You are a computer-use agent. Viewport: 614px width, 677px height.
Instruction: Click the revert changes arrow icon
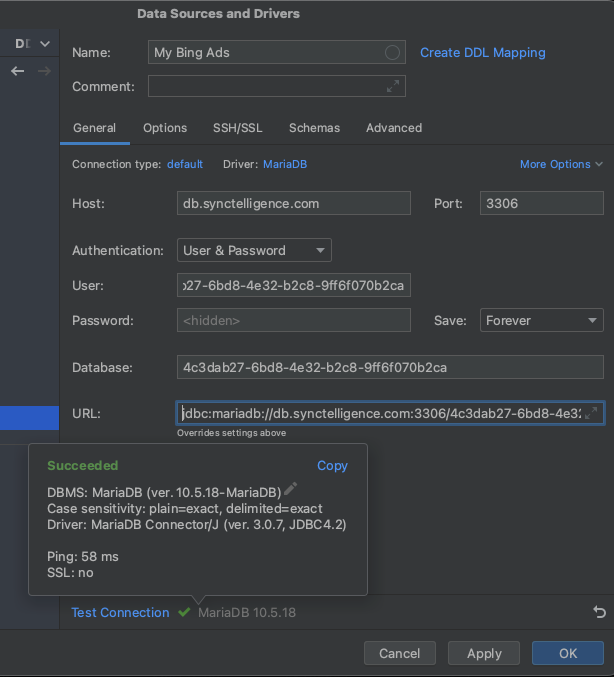[599, 612]
